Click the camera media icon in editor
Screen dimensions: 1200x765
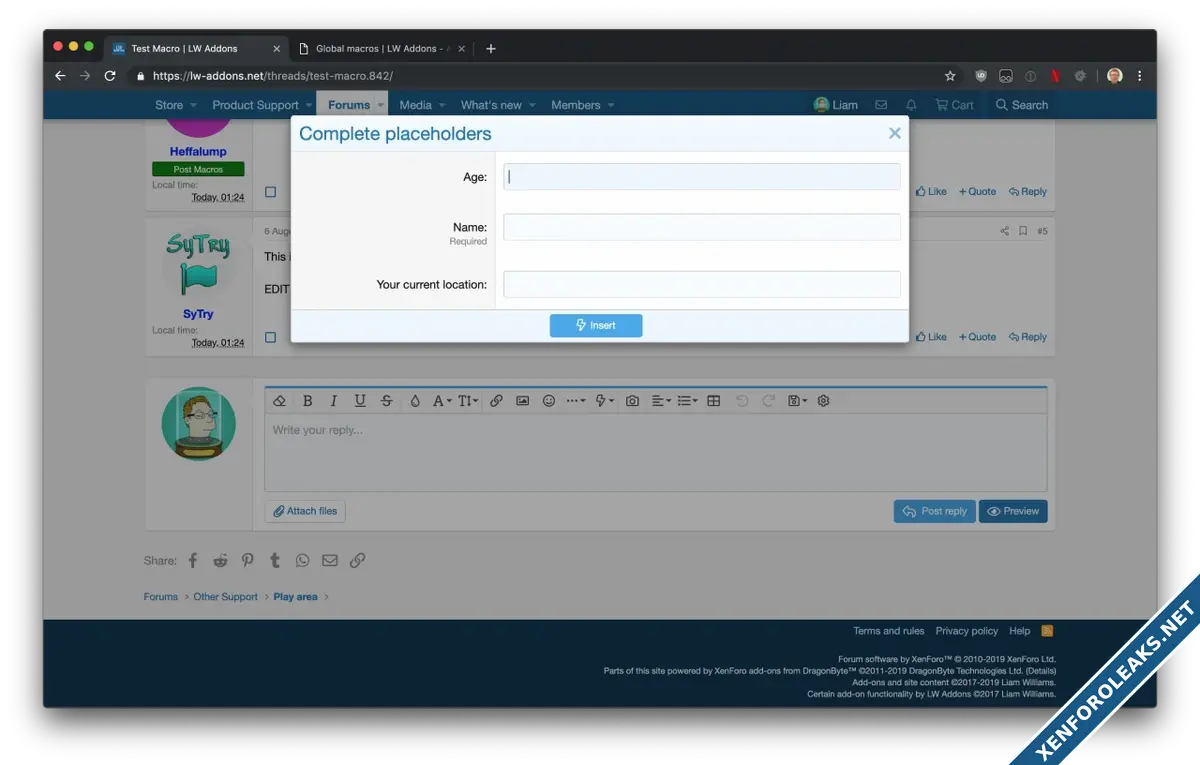point(632,401)
